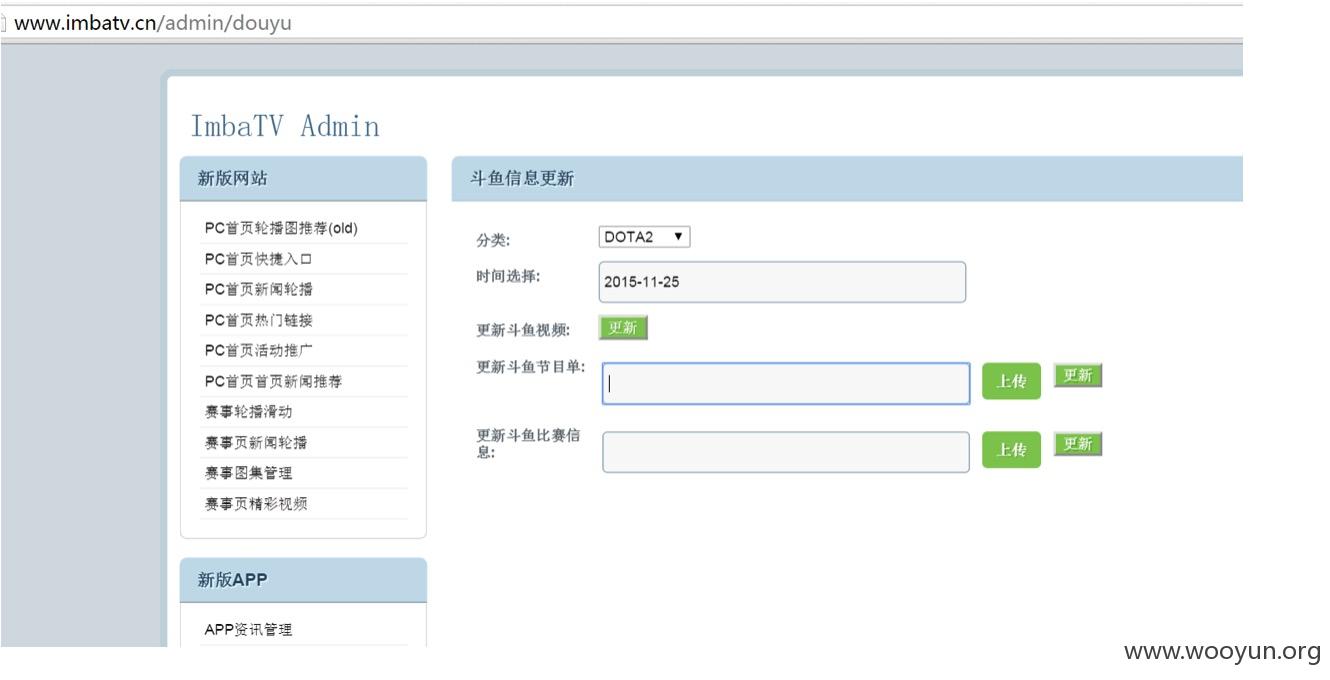Open PC首页首页新闻推荐 menu item
The image size is (1330, 680).
click(273, 381)
